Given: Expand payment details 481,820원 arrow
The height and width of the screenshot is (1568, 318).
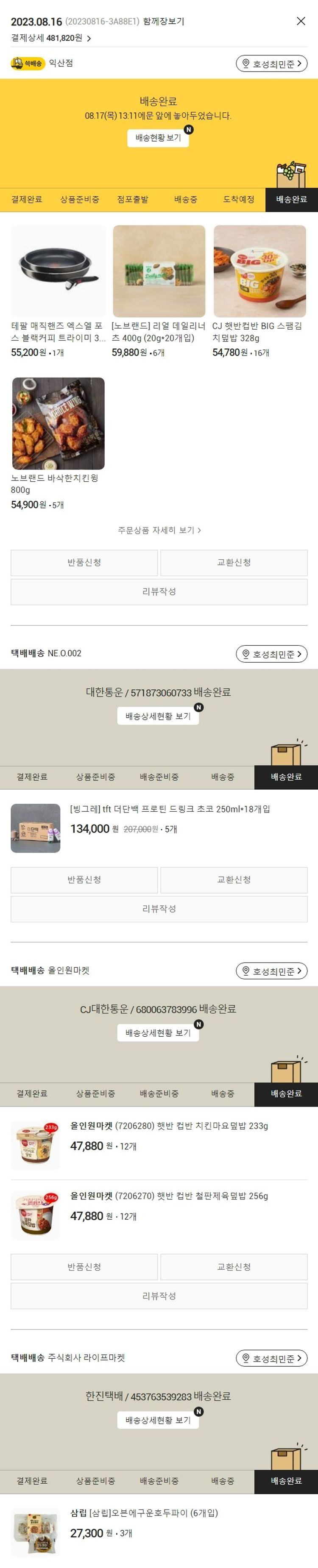Looking at the screenshot, I should click(x=89, y=39).
